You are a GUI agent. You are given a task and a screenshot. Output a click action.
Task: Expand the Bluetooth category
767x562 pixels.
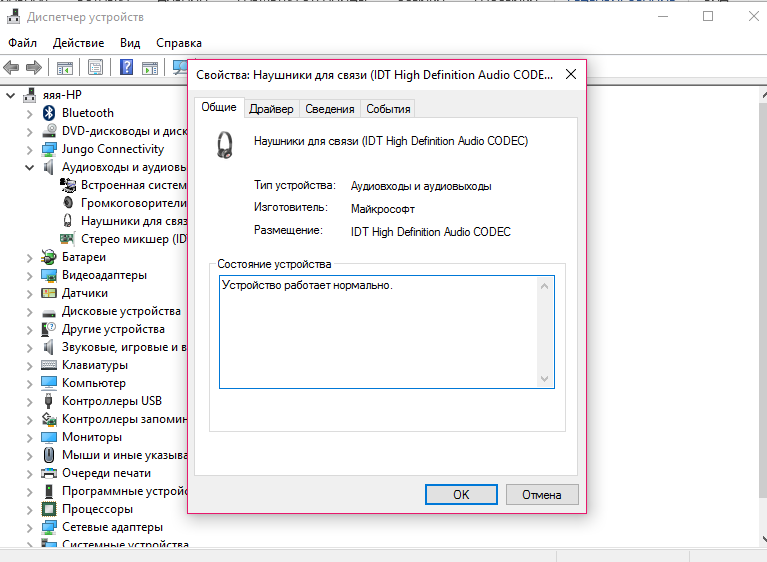pos(29,114)
